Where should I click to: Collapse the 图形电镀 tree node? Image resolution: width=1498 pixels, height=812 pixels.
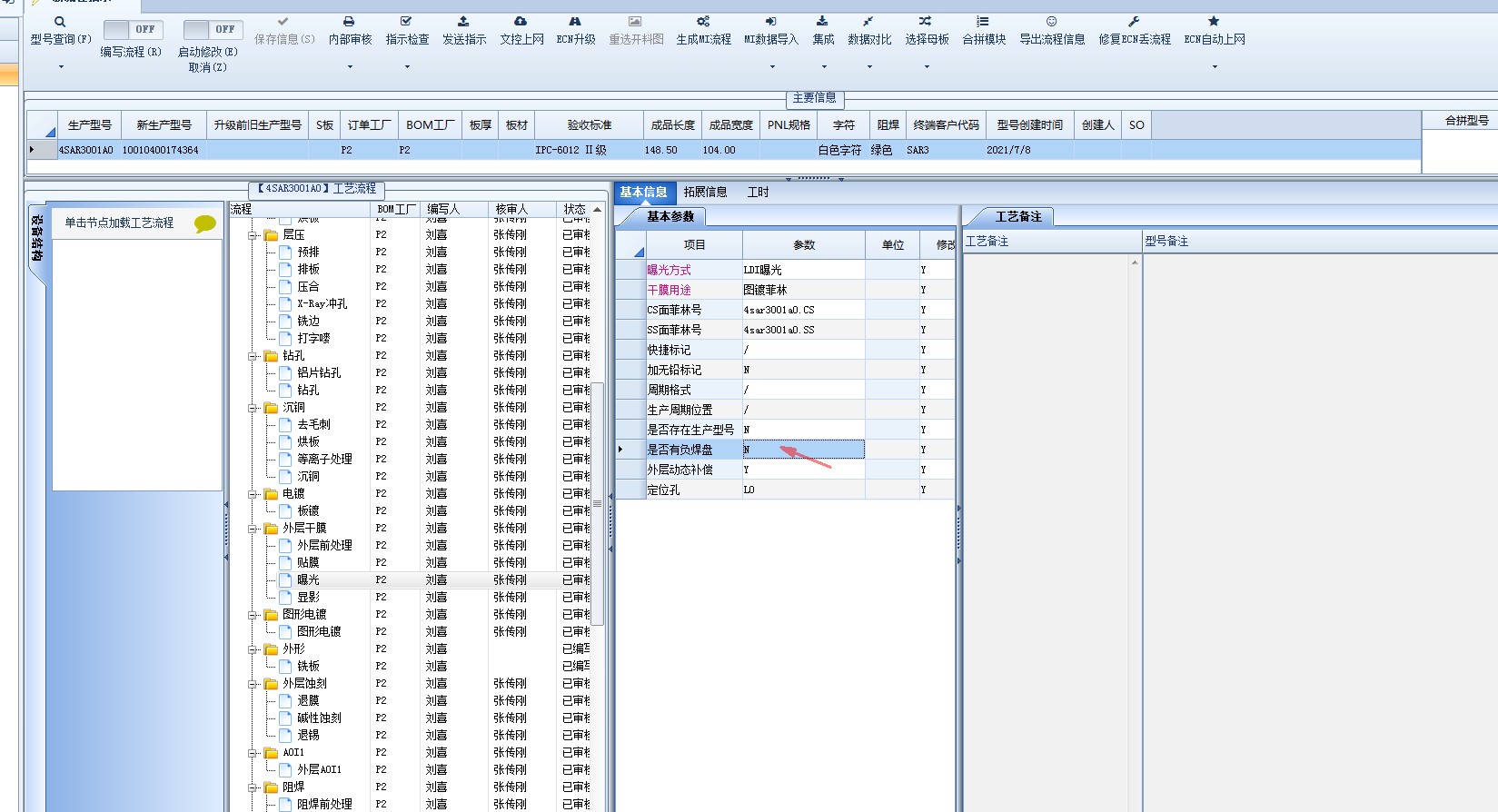click(253, 615)
